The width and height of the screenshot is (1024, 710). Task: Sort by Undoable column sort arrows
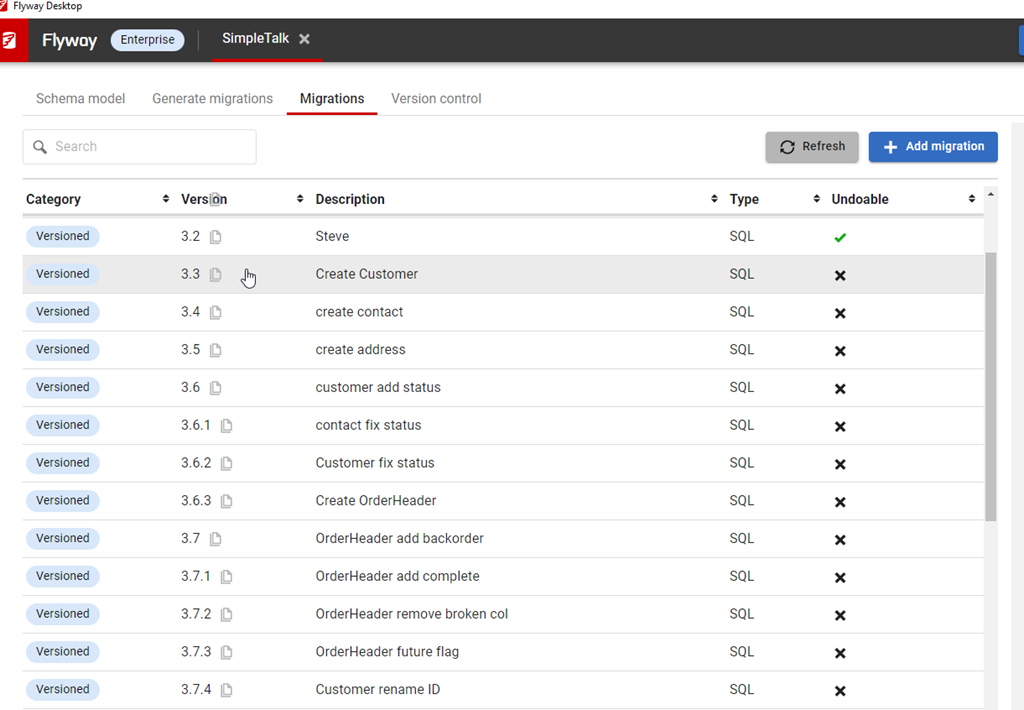point(971,199)
